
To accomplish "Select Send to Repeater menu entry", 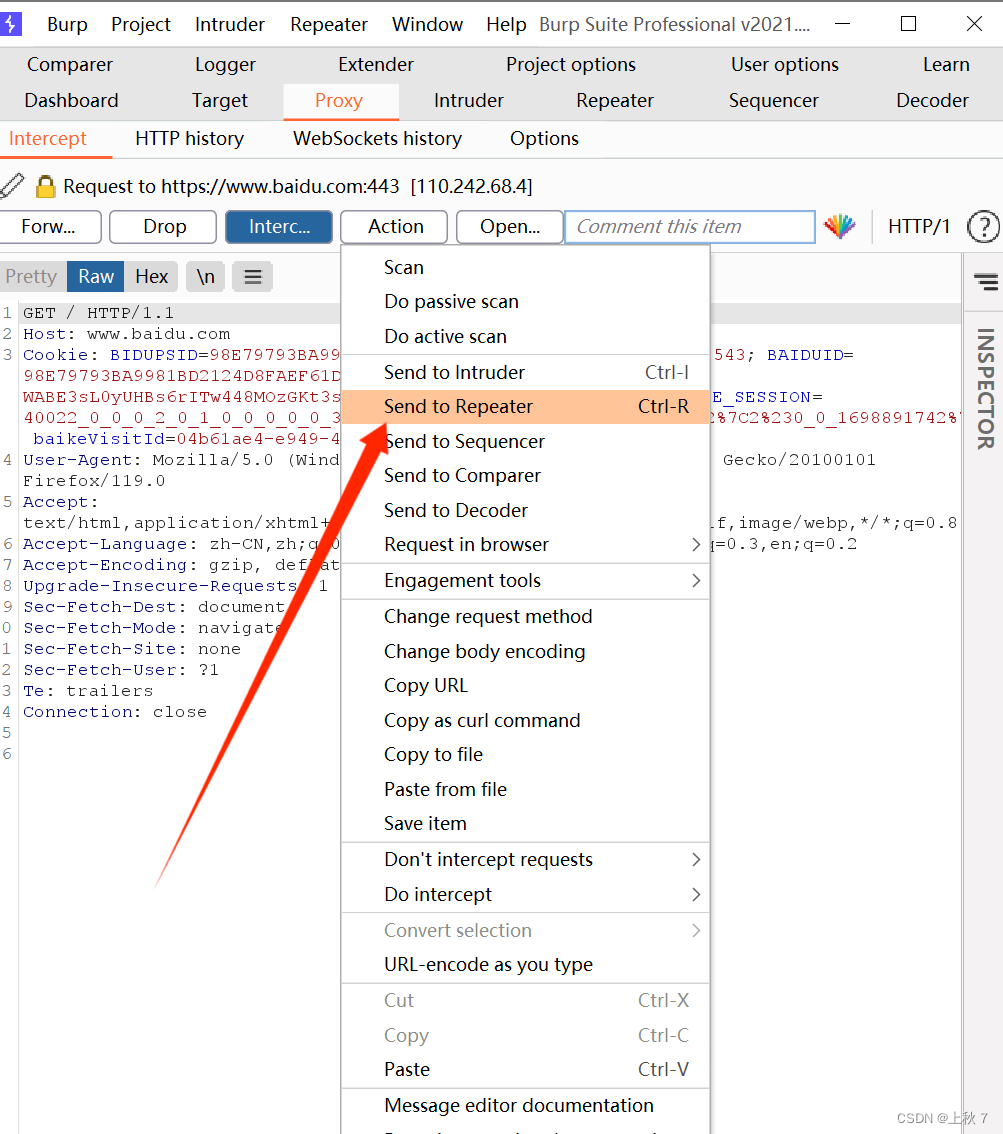I will tap(525, 406).
